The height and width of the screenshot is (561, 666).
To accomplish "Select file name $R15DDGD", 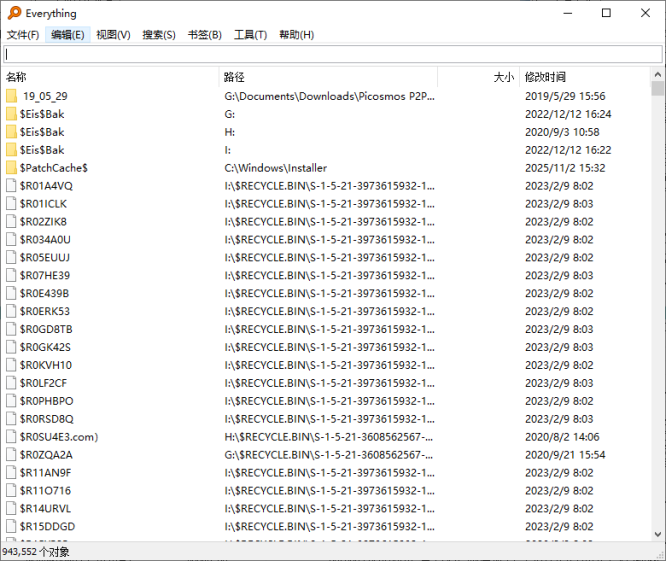I will [x=47, y=527].
